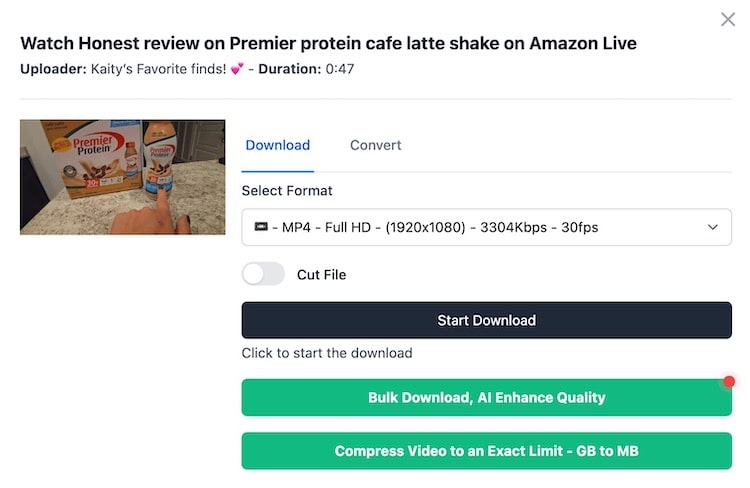
Task: Click the Premier Protein video thumbnail
Action: [x=122, y=177]
